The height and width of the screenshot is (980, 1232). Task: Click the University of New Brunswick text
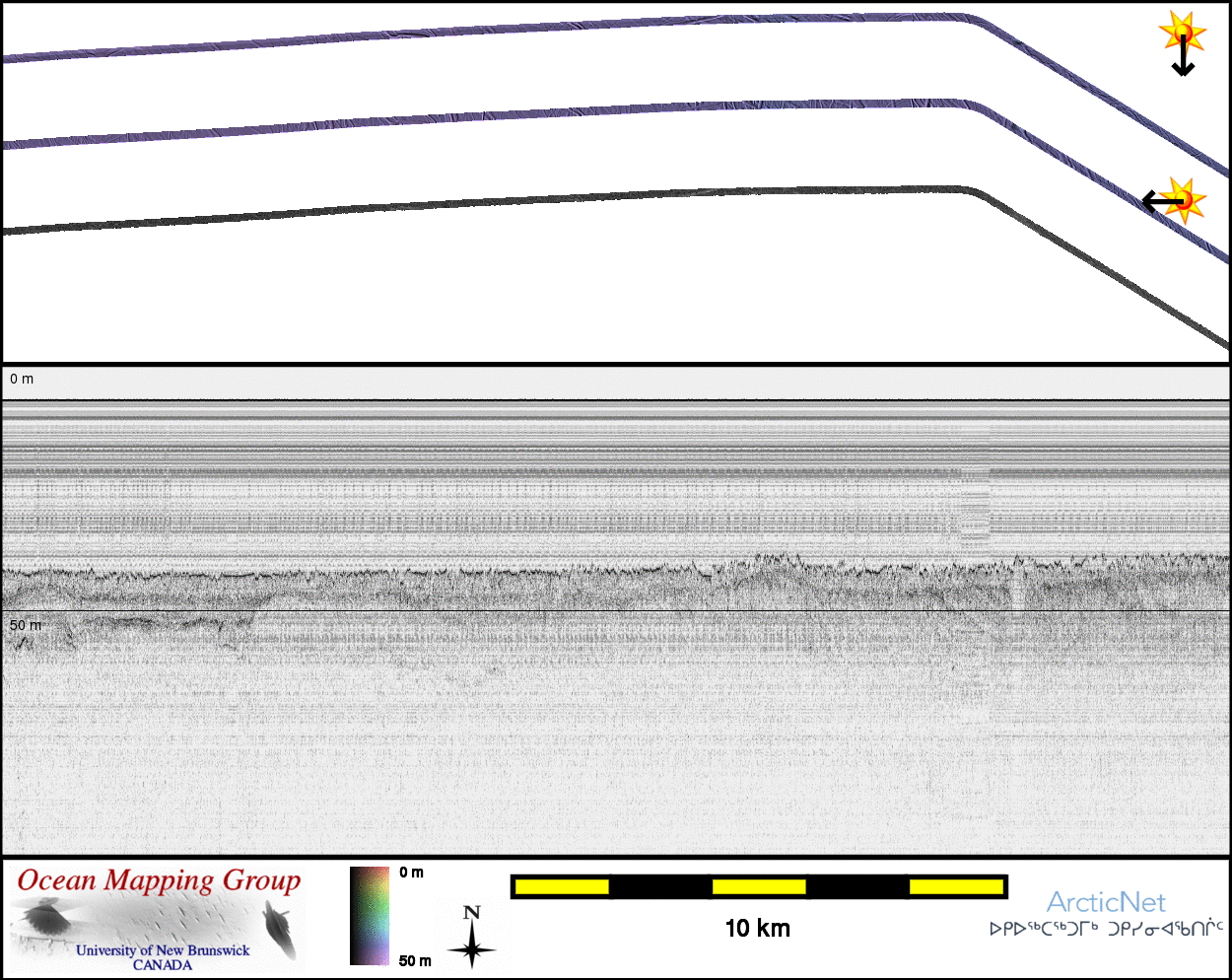(x=163, y=950)
